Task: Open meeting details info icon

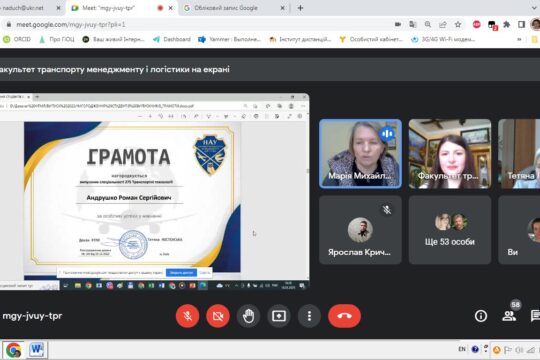Action: point(481,316)
